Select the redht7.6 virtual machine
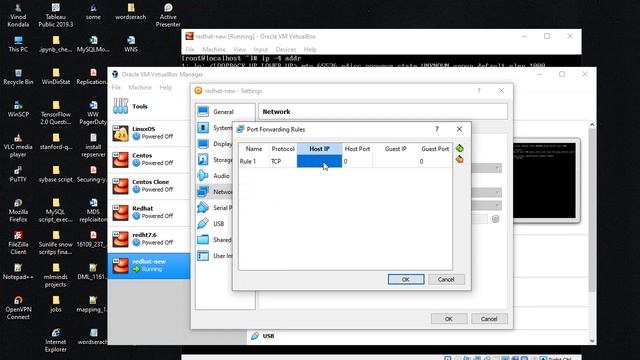Viewport: 640px width, 360px height. (149, 239)
